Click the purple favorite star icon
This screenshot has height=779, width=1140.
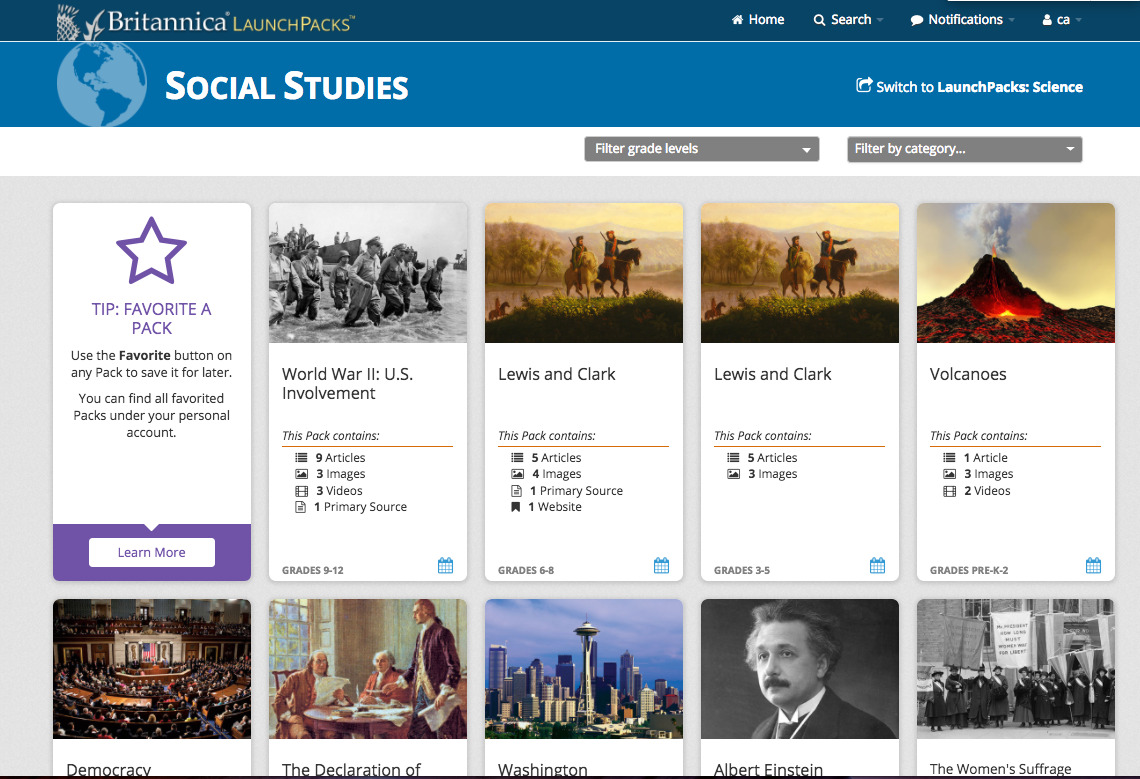[151, 251]
